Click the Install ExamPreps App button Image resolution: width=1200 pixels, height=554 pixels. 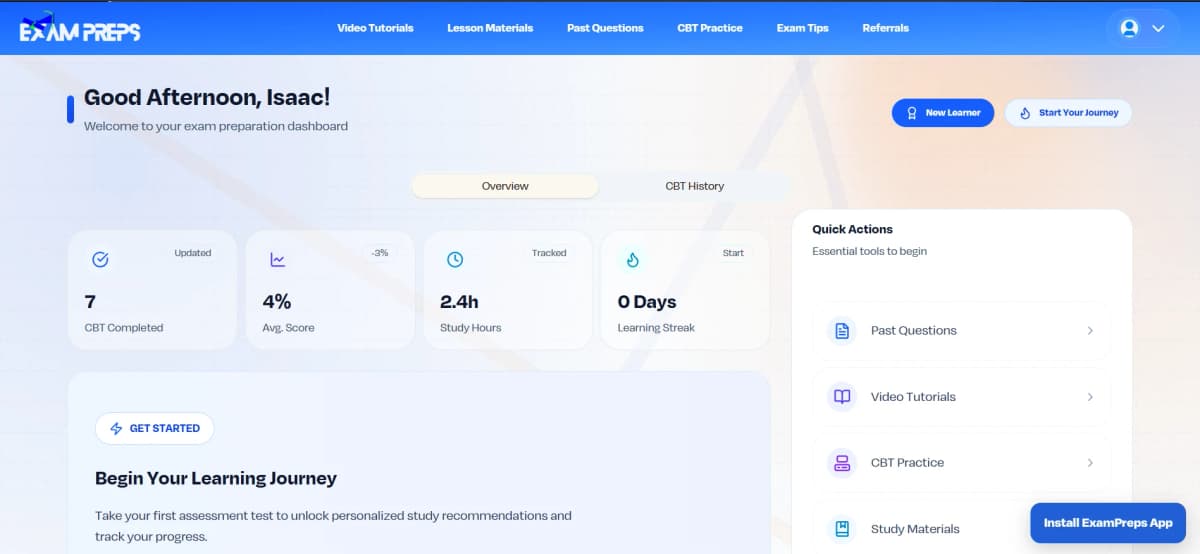1108,523
